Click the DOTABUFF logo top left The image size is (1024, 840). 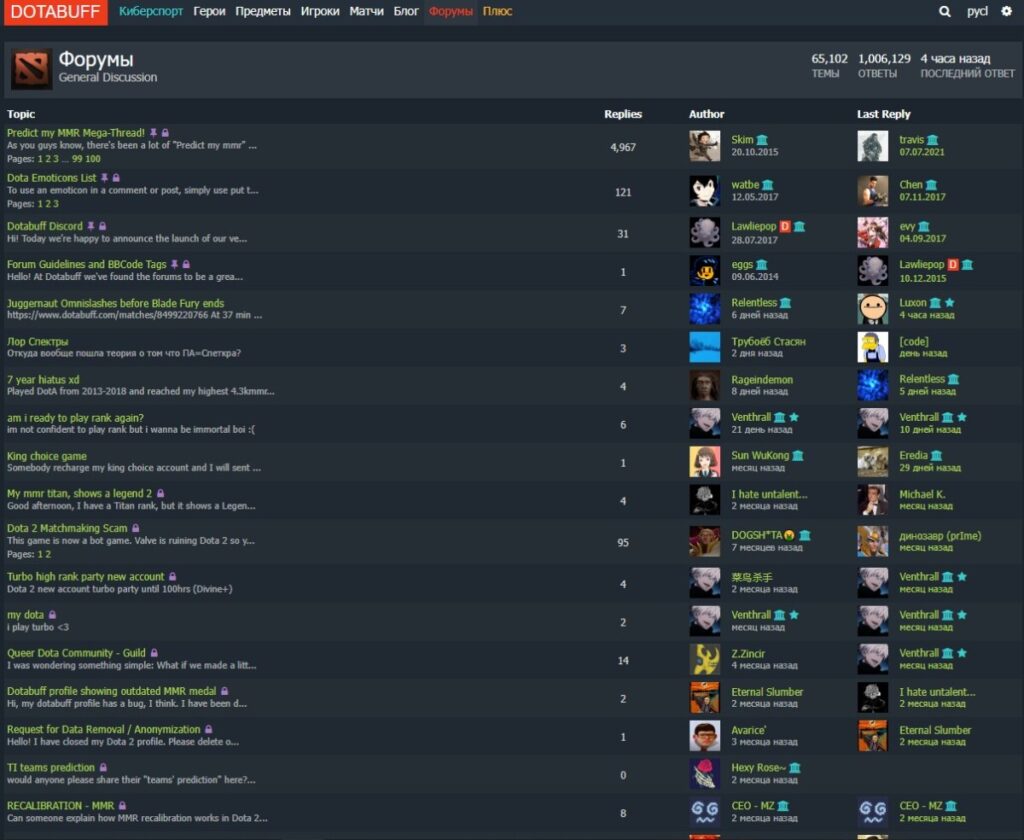click(x=54, y=12)
